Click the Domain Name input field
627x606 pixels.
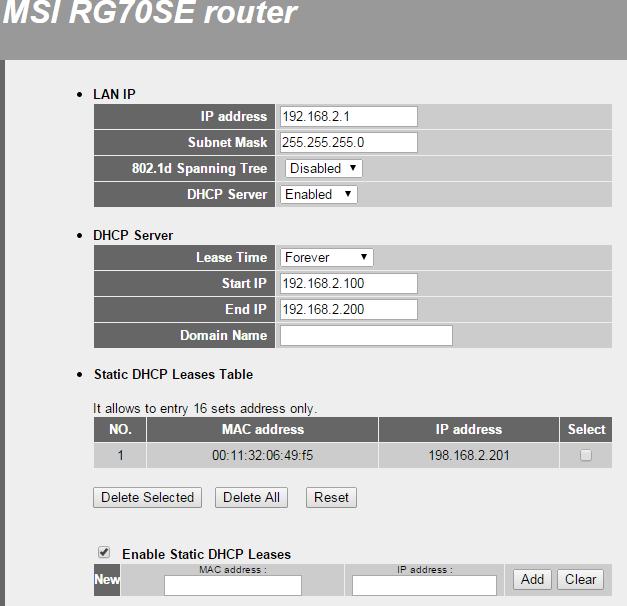tap(366, 335)
